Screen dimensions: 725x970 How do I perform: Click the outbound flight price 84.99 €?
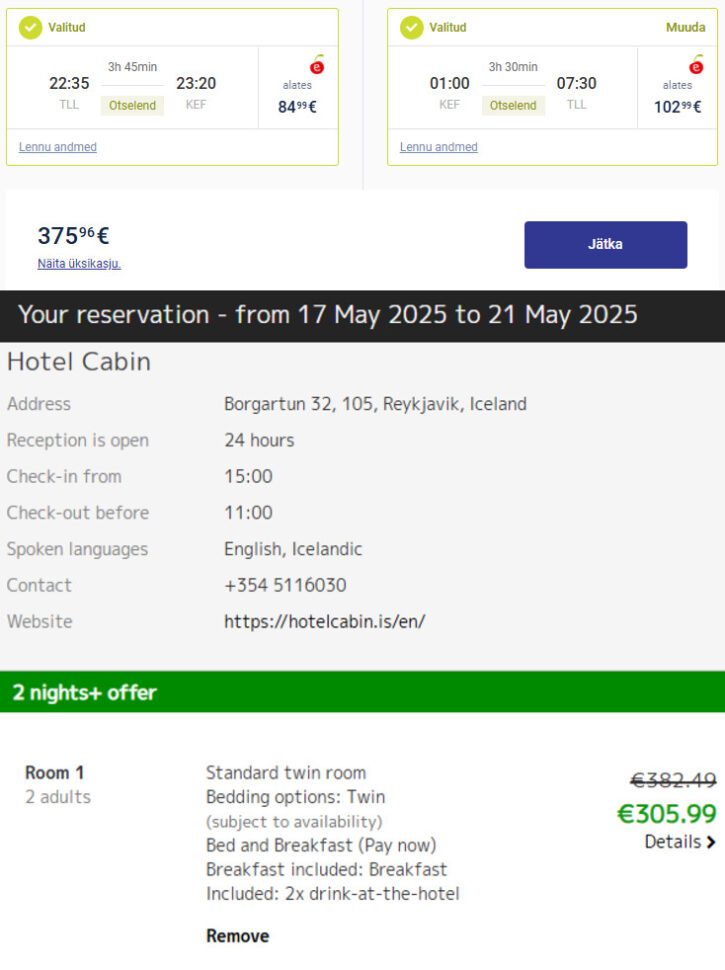point(298,106)
